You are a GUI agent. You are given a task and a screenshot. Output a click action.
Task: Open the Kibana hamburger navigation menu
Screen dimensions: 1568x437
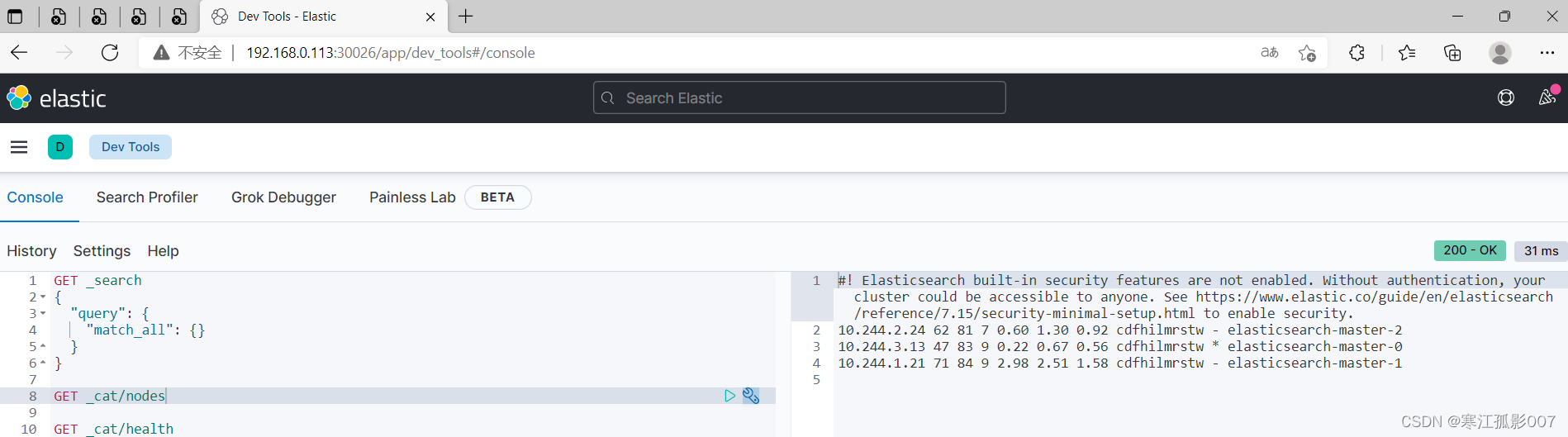tap(19, 147)
